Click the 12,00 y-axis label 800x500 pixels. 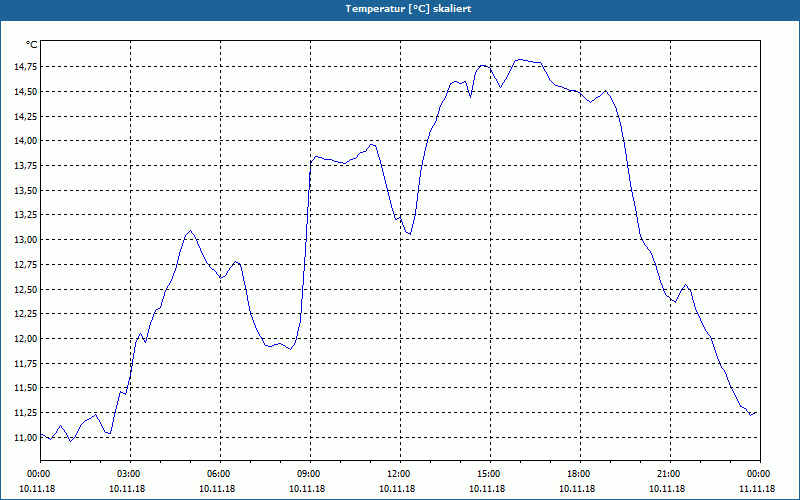(x=26, y=339)
